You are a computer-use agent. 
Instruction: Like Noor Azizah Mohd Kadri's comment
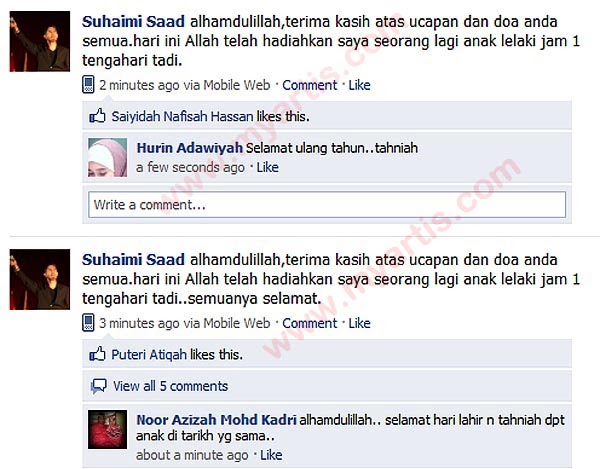click(x=271, y=455)
